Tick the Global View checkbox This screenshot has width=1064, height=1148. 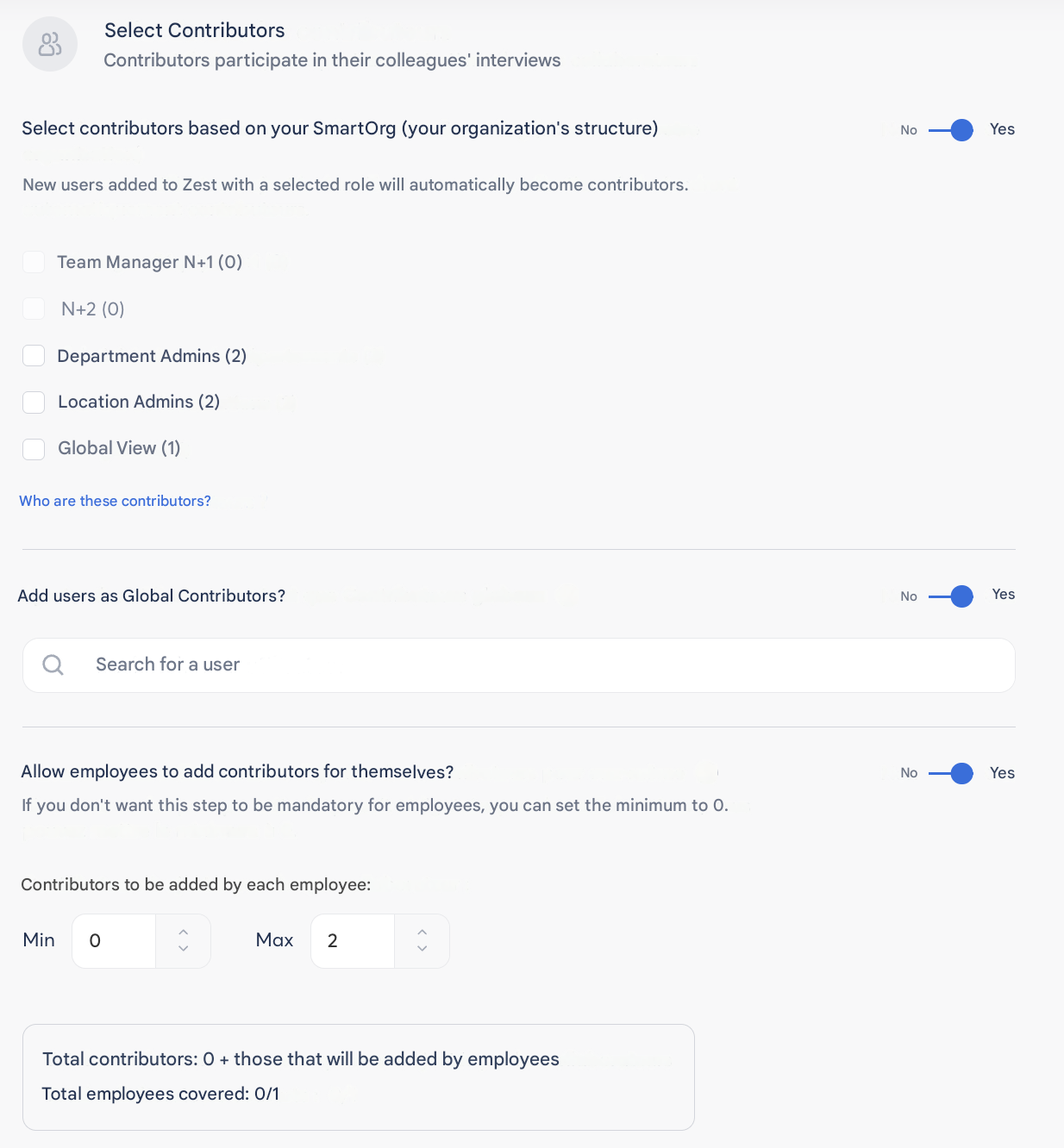pos(34,448)
